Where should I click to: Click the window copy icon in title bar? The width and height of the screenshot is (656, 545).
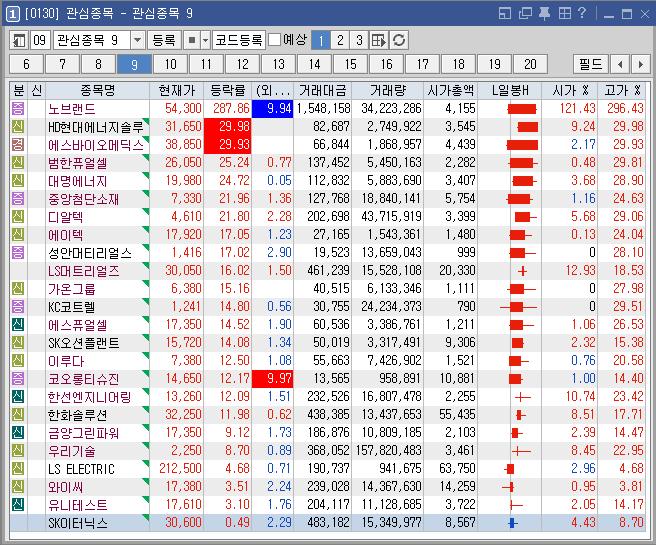525,14
